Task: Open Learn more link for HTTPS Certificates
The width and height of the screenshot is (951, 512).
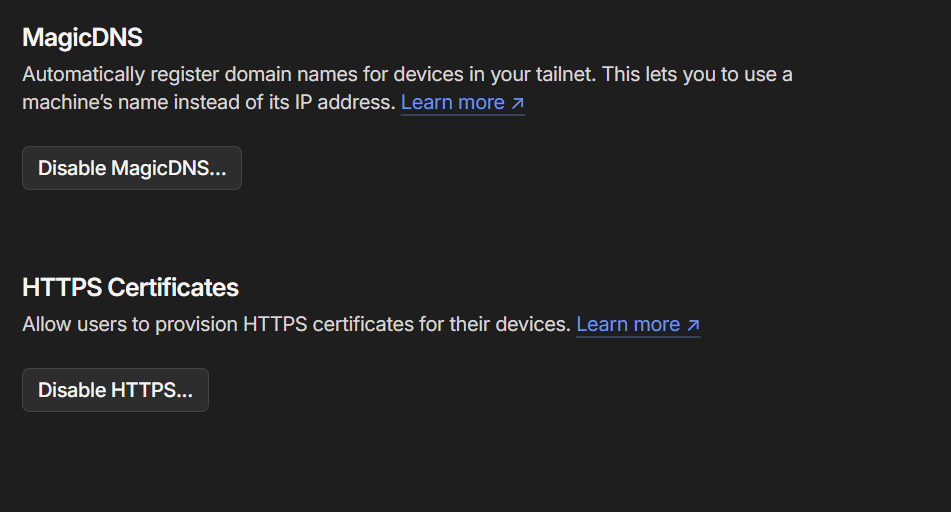Action: [627, 324]
